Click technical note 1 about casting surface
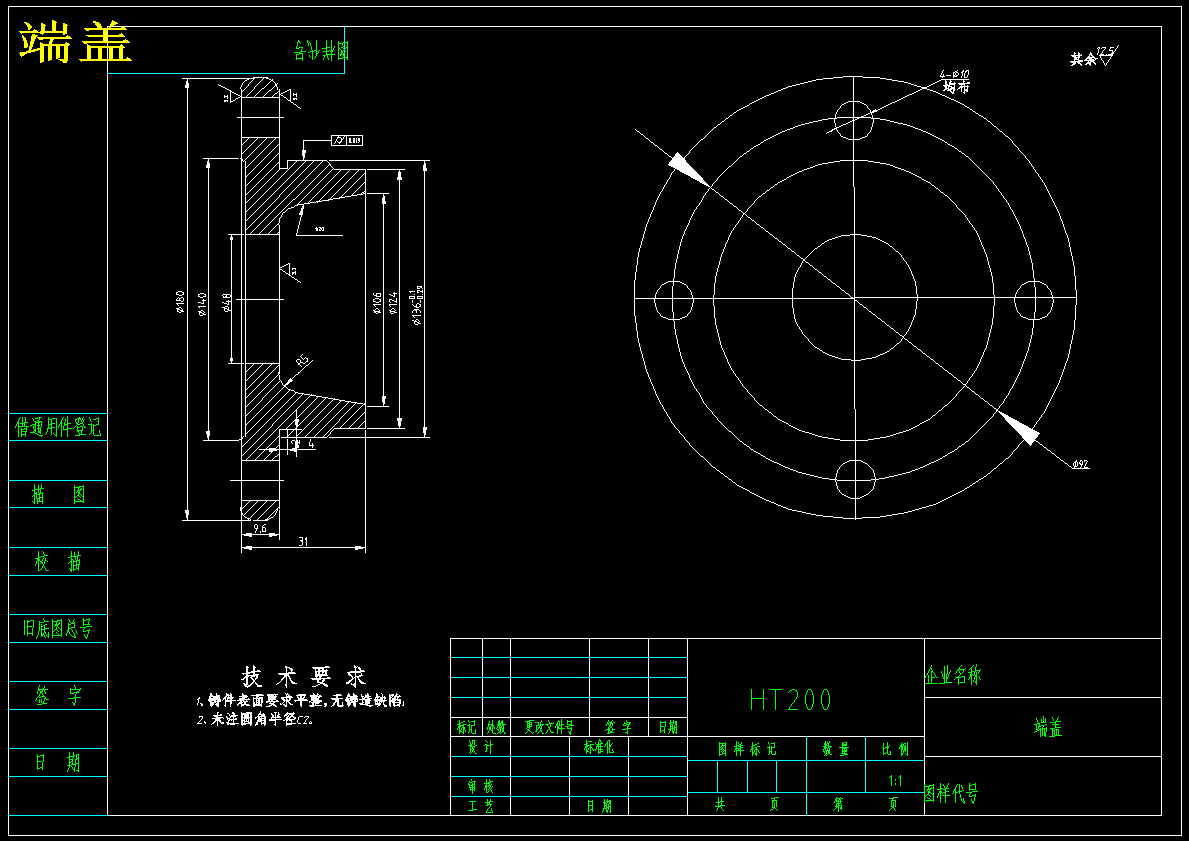The height and width of the screenshot is (841, 1189). pos(300,701)
